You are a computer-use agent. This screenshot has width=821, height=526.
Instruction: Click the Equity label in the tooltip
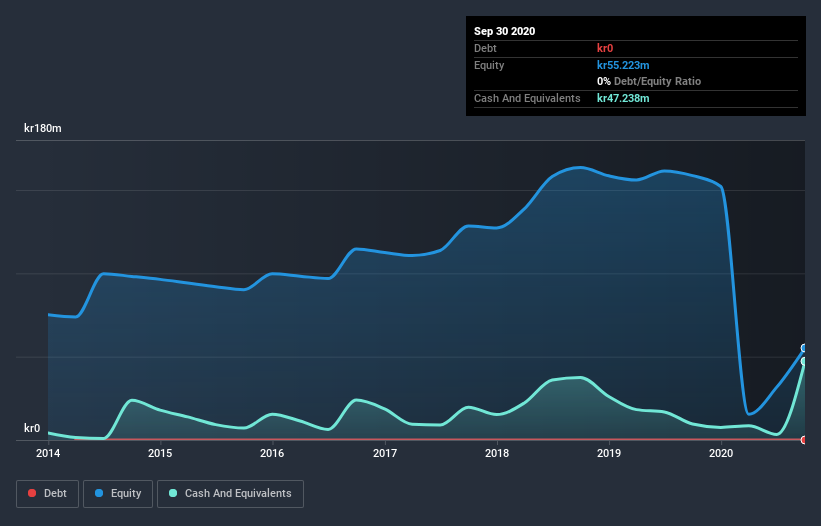pyautogui.click(x=489, y=65)
